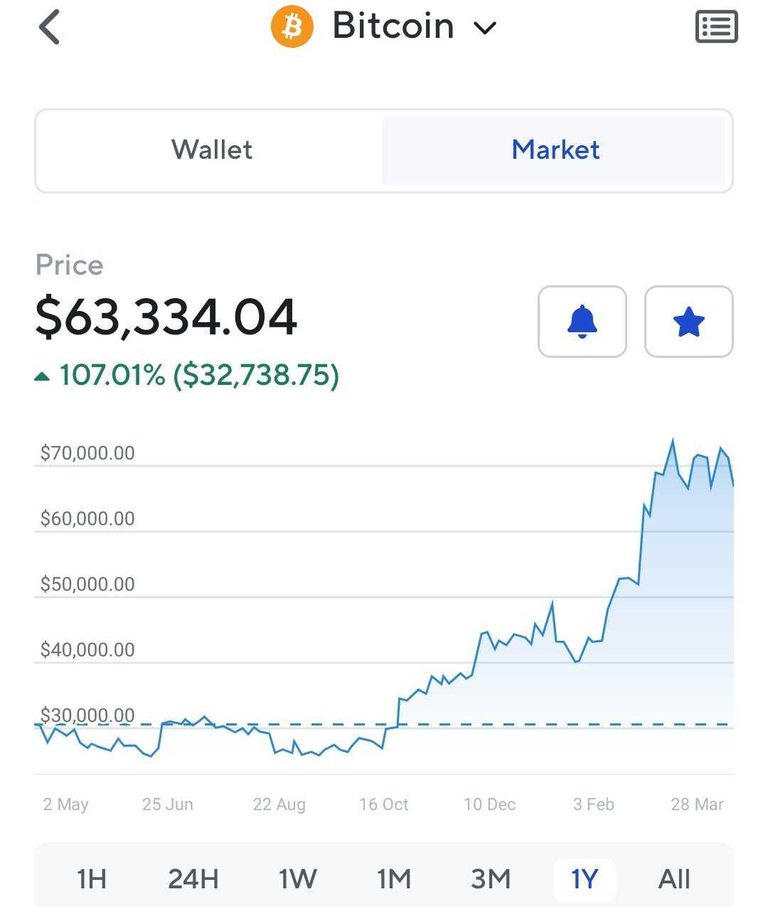Expand the Bitcoin asset selector chevron
768x907 pixels.
485,27
